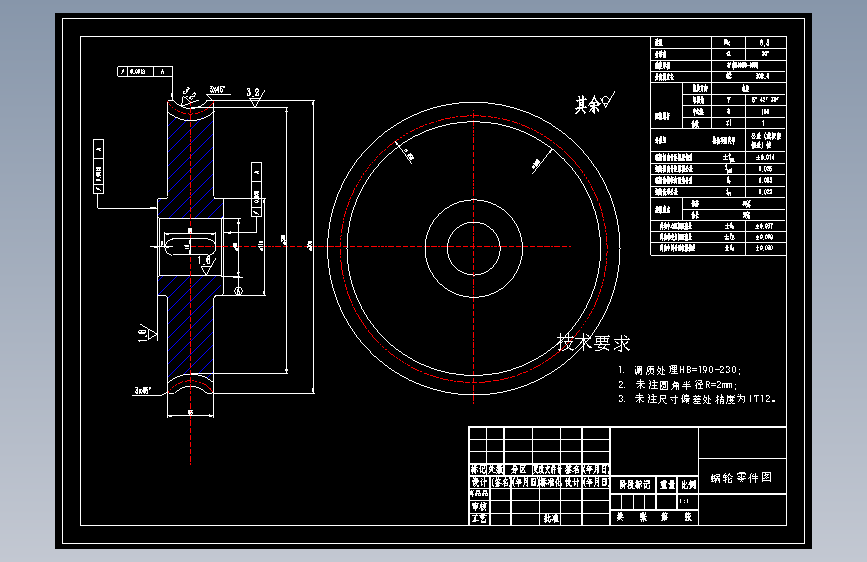Select the keyway slot in the section view
Image resolution: width=867 pixels, height=562 pixels.
click(x=190, y=245)
